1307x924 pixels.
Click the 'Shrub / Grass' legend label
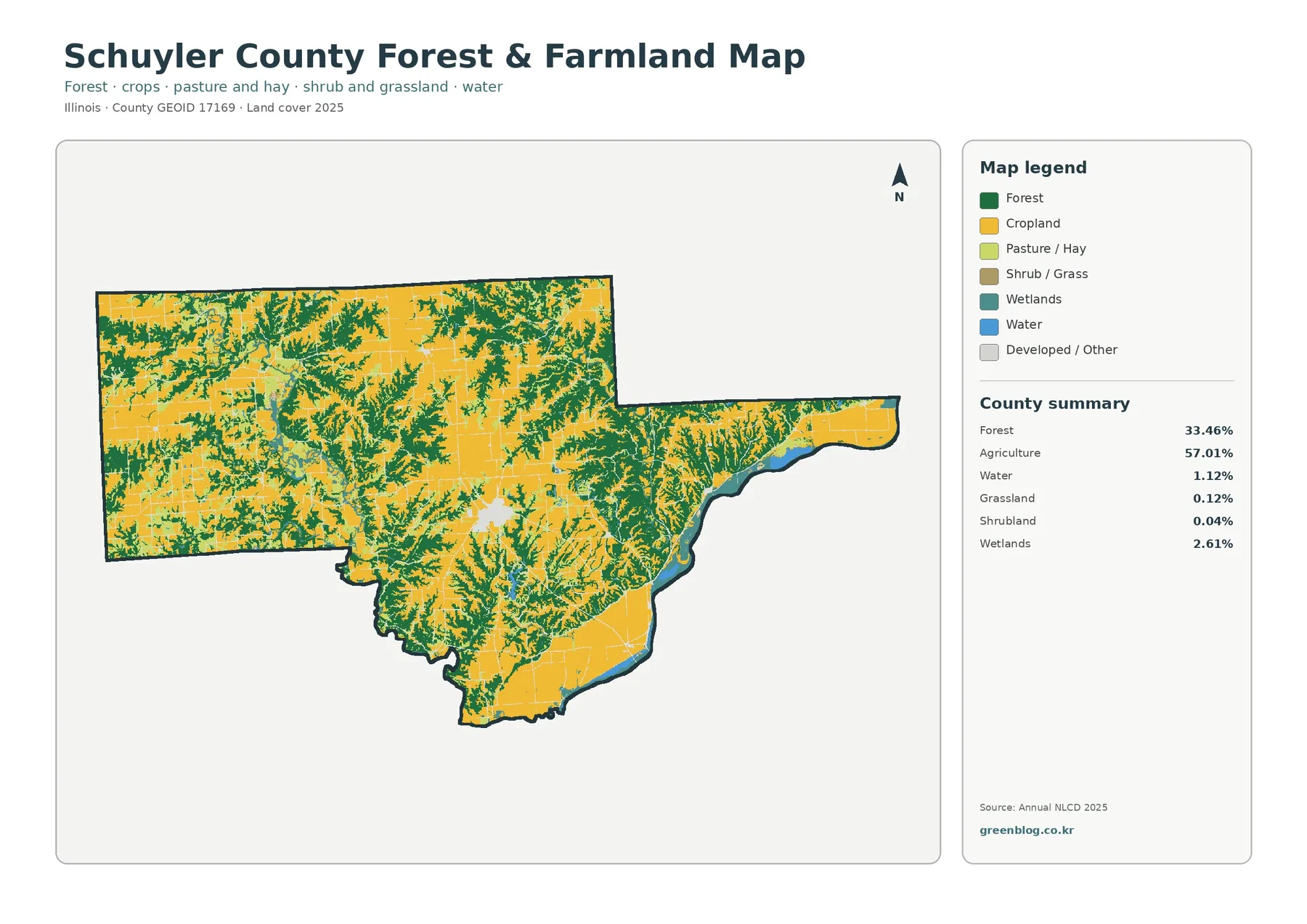click(1046, 274)
